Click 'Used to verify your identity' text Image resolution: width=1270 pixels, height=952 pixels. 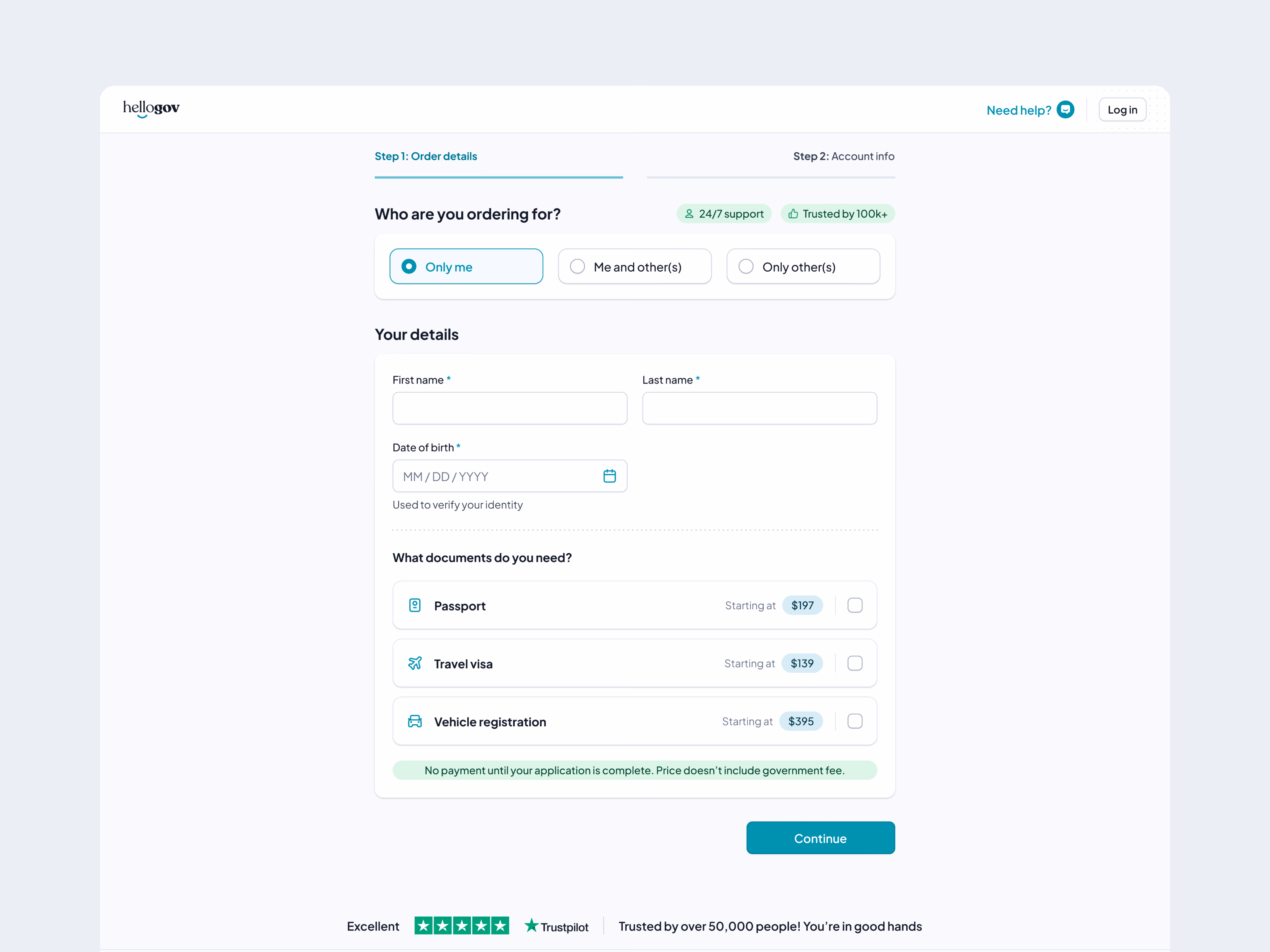[458, 505]
